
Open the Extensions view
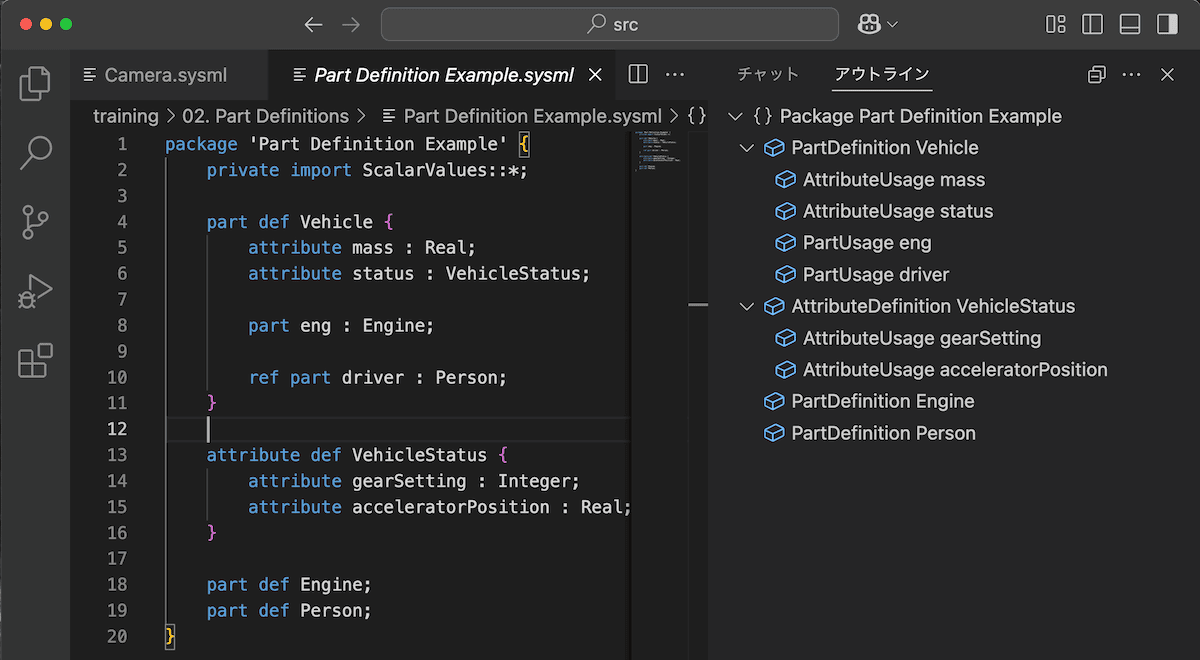pos(35,360)
